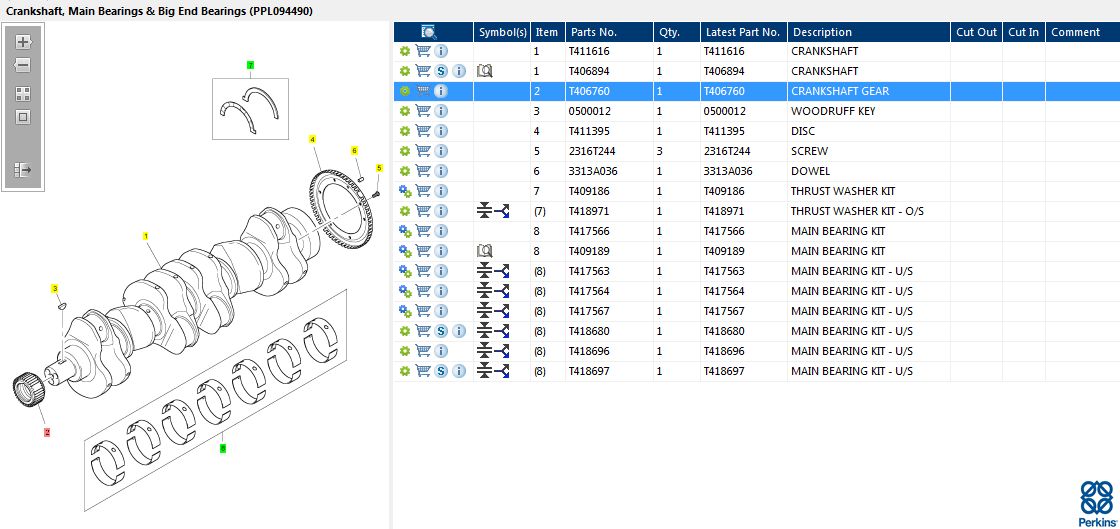
Task: Click the Qty. column header
Action: pos(676,32)
